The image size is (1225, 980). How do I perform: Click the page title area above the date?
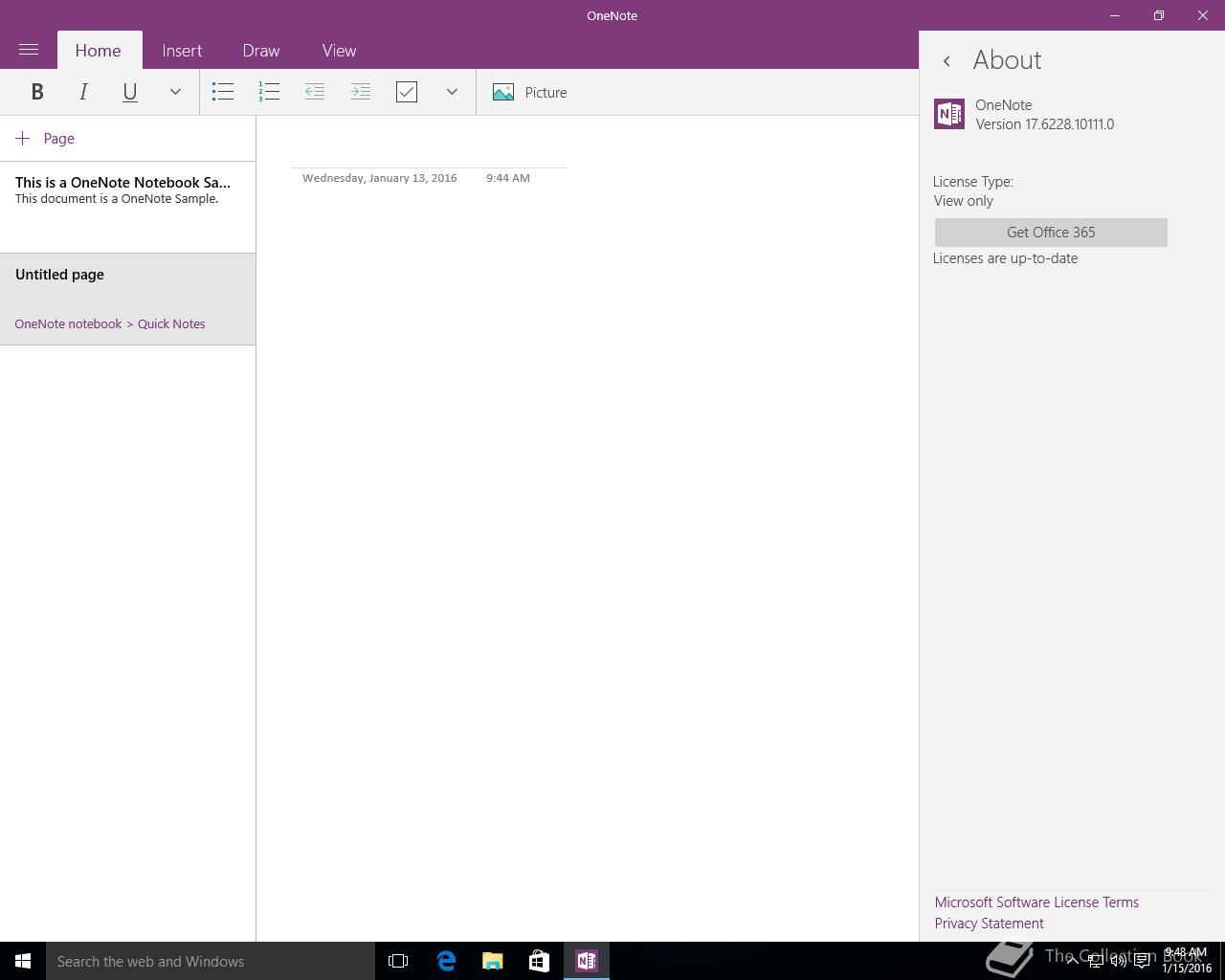tap(429, 150)
